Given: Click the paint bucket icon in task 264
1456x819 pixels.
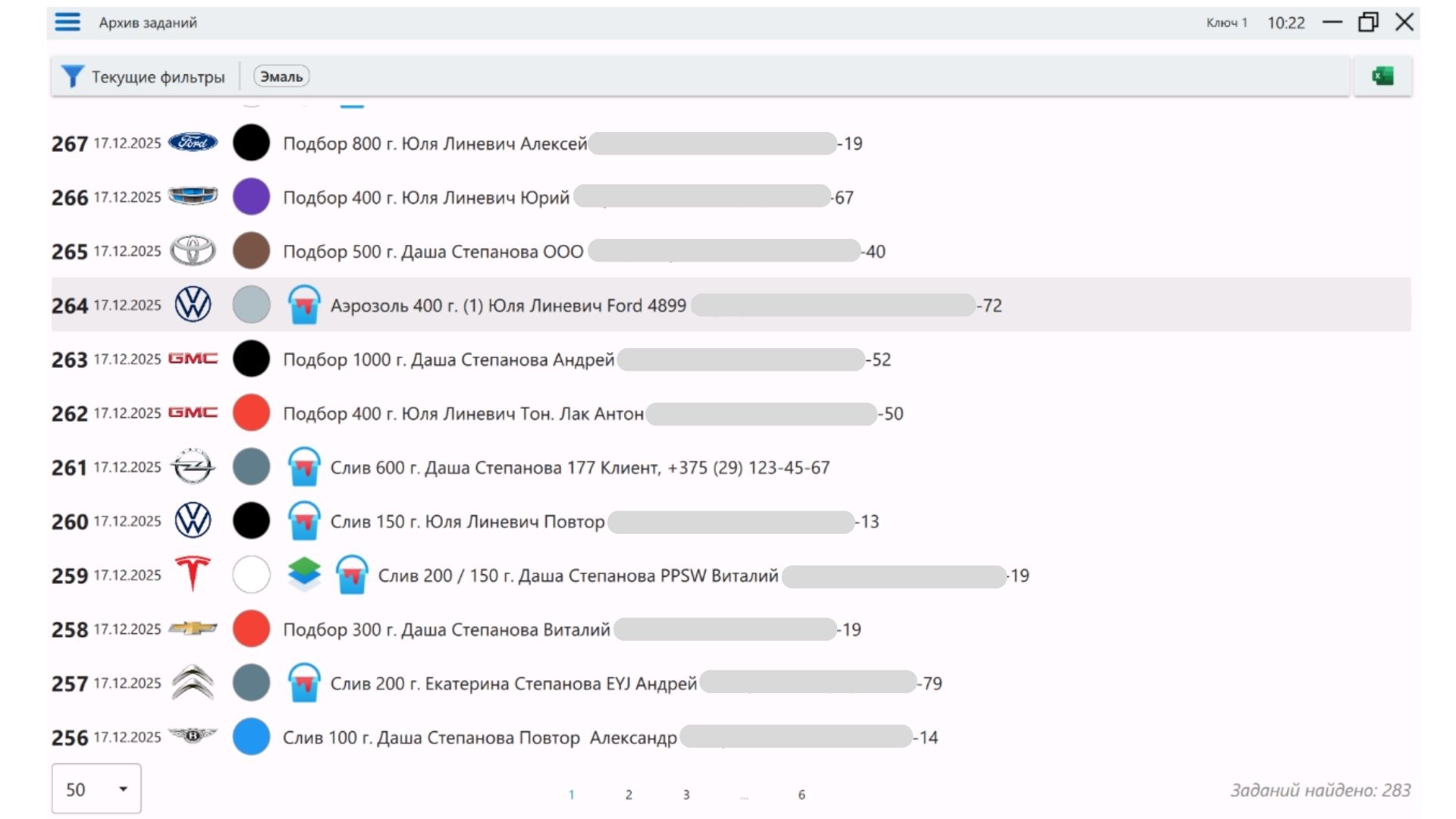Looking at the screenshot, I should pos(304,305).
